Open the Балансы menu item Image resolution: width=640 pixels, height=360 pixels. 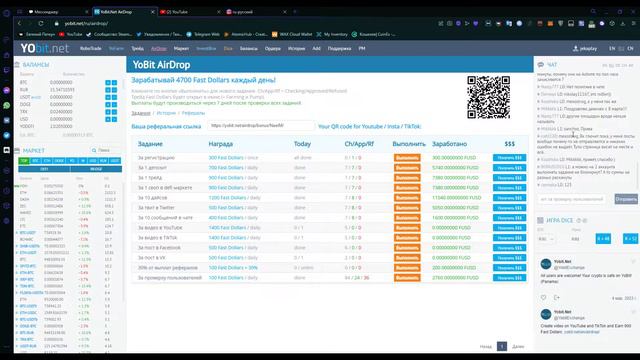click(249, 49)
